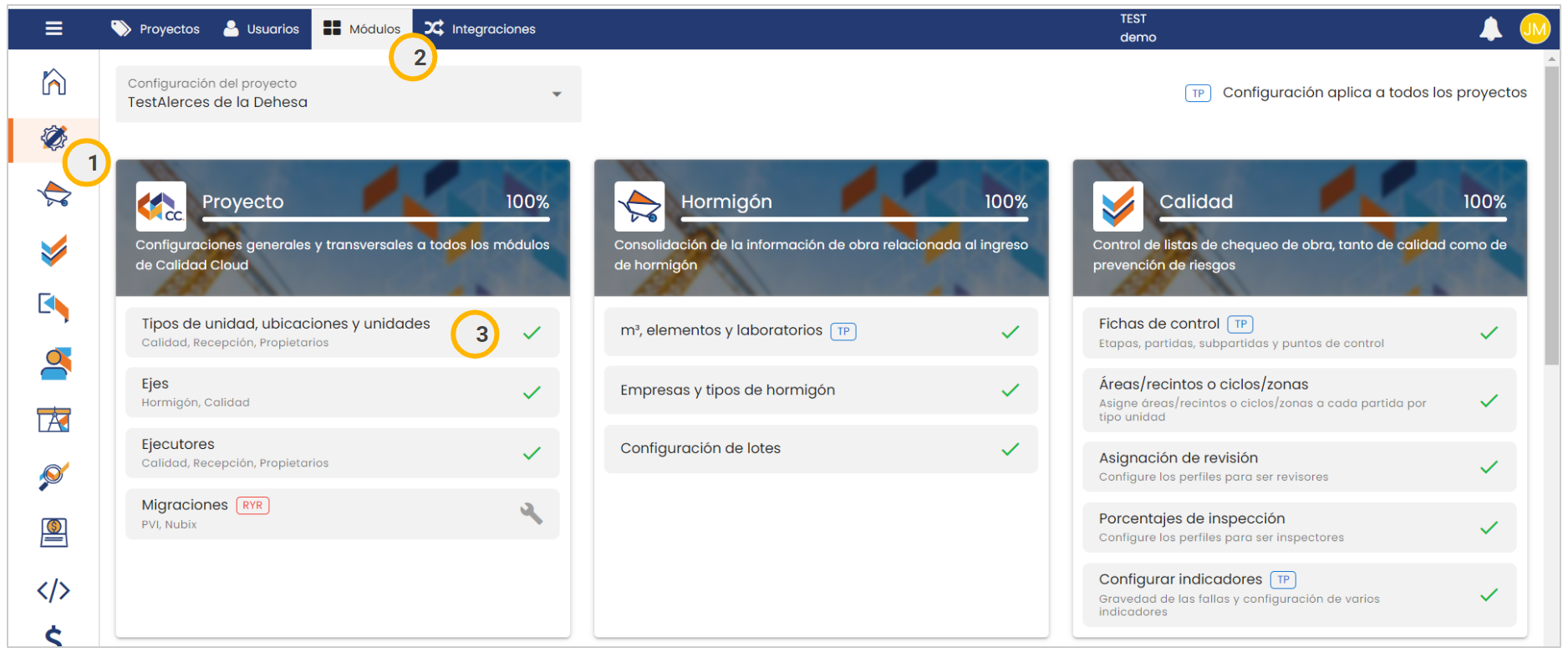Click the checkmark for Configuración de lotes
Viewport: 1568px width, 653px height.
pos(1010,449)
